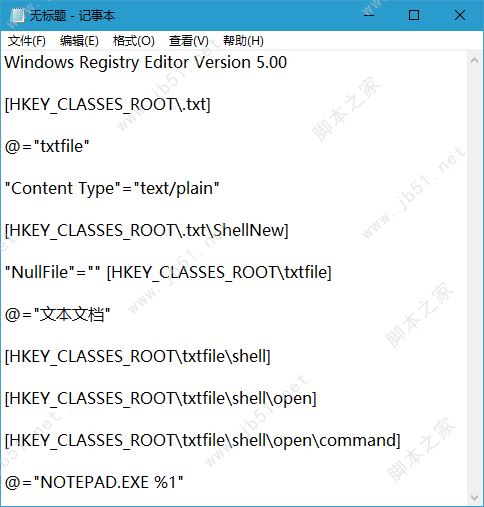Viewport: 484px width, 507px height.
Task: Open the 文件(F) menu
Action: click(x=27, y=41)
